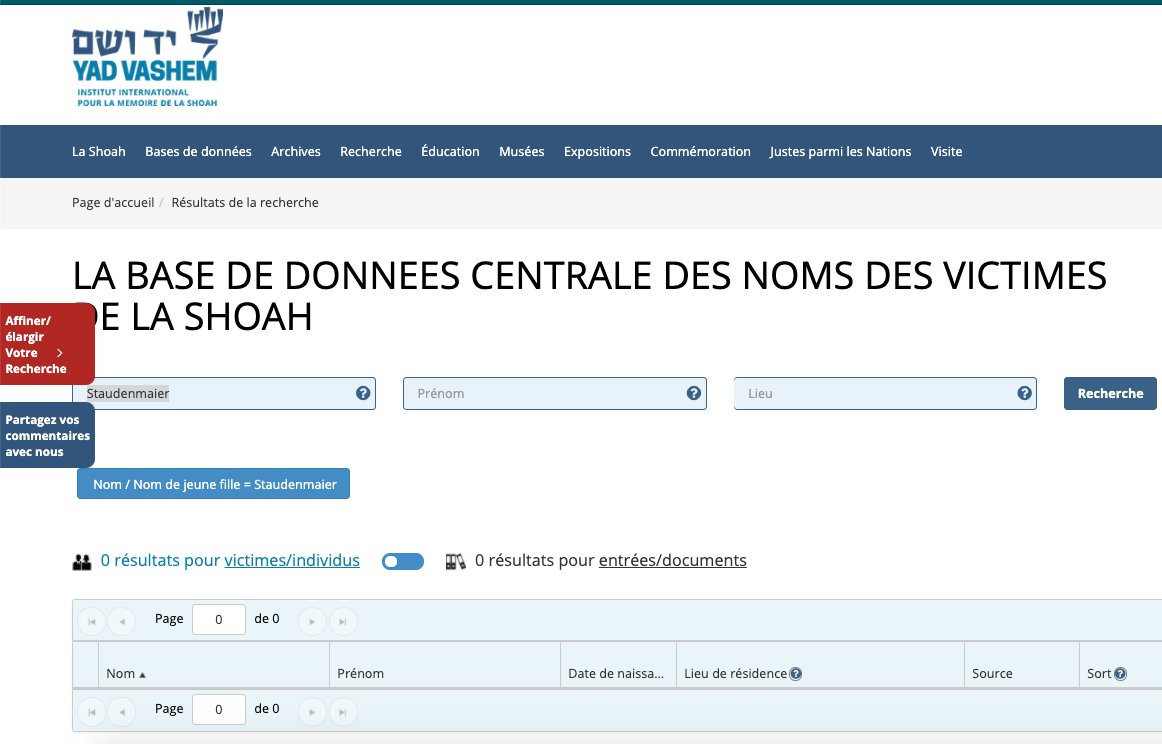Click next page arrow in top pagination bar
Image resolution: width=1162 pixels, height=744 pixels.
[x=313, y=621]
